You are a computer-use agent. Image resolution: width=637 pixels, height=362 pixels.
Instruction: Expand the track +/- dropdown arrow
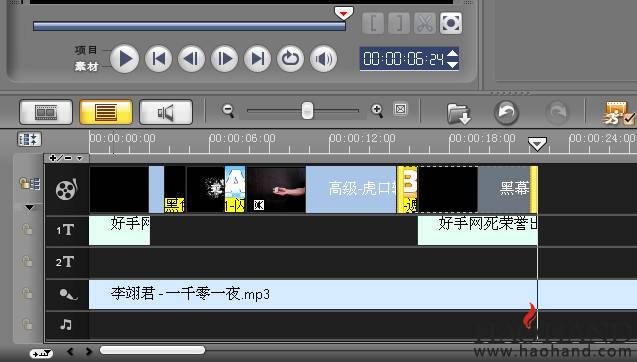[x=80, y=158]
